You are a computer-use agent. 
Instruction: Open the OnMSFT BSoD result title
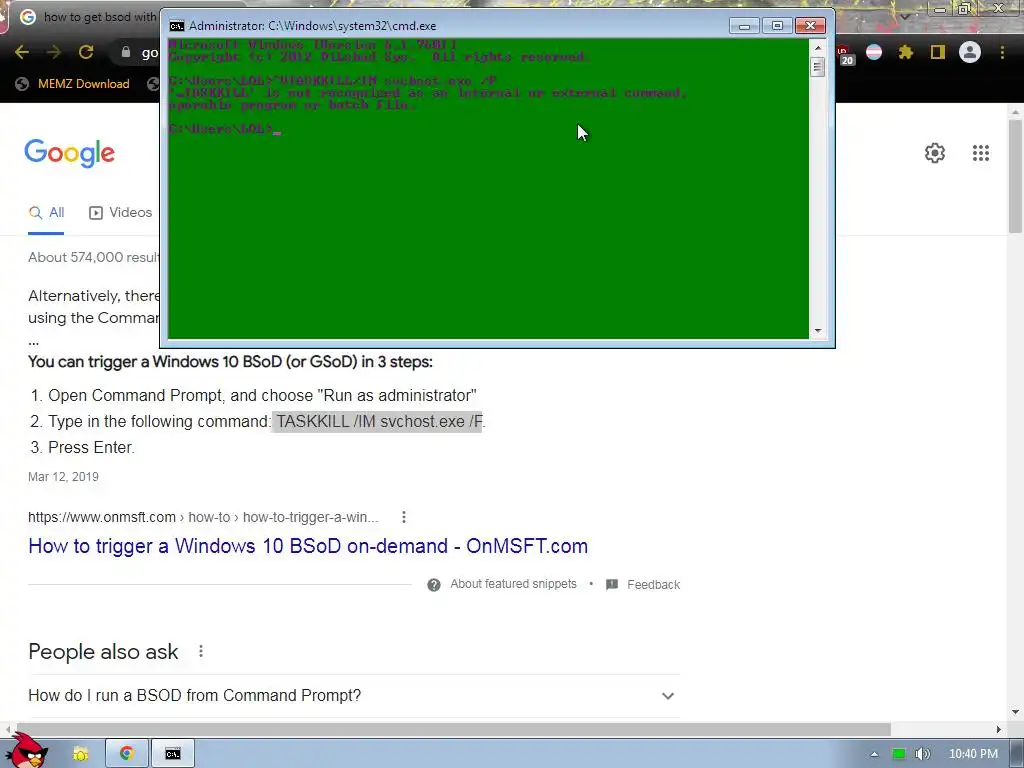coord(308,546)
